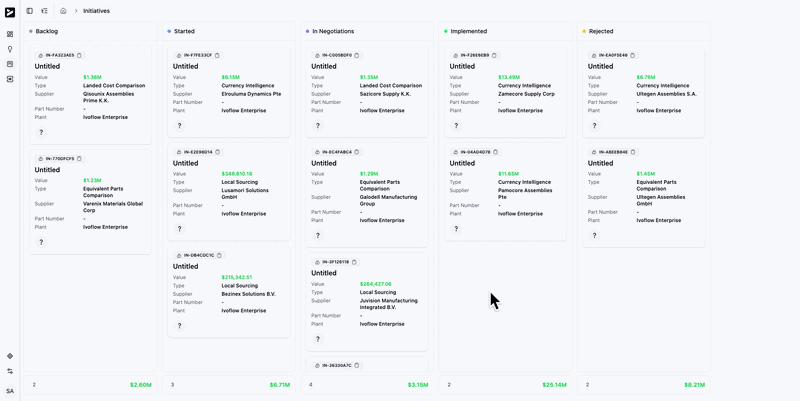800x401 pixels.
Task: Click the $11.65M value
Action: pos(509,174)
